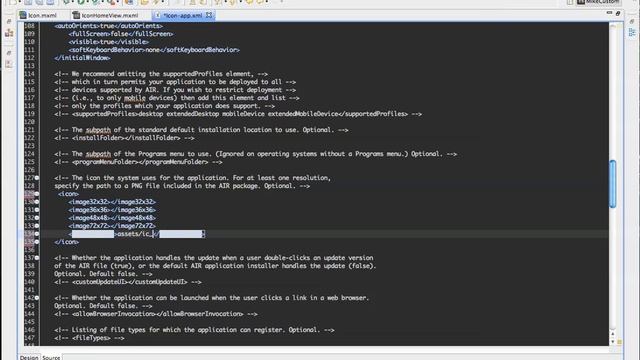Open the outline view icon in right sidebar
The width and height of the screenshot is (640, 360).
632,33
